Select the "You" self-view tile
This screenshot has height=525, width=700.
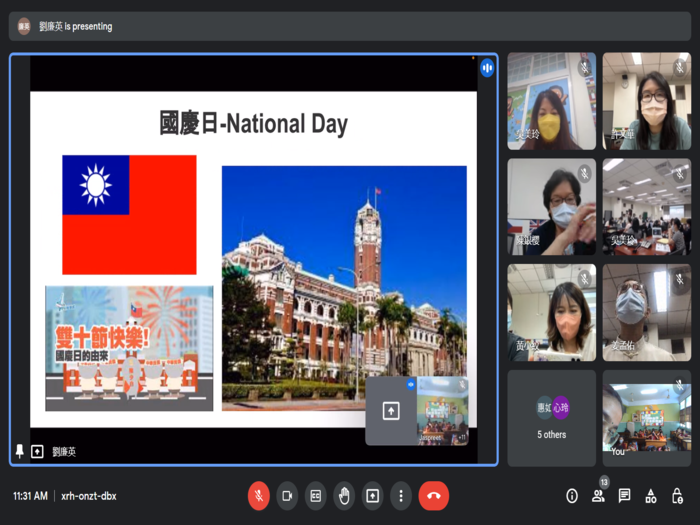(647, 418)
